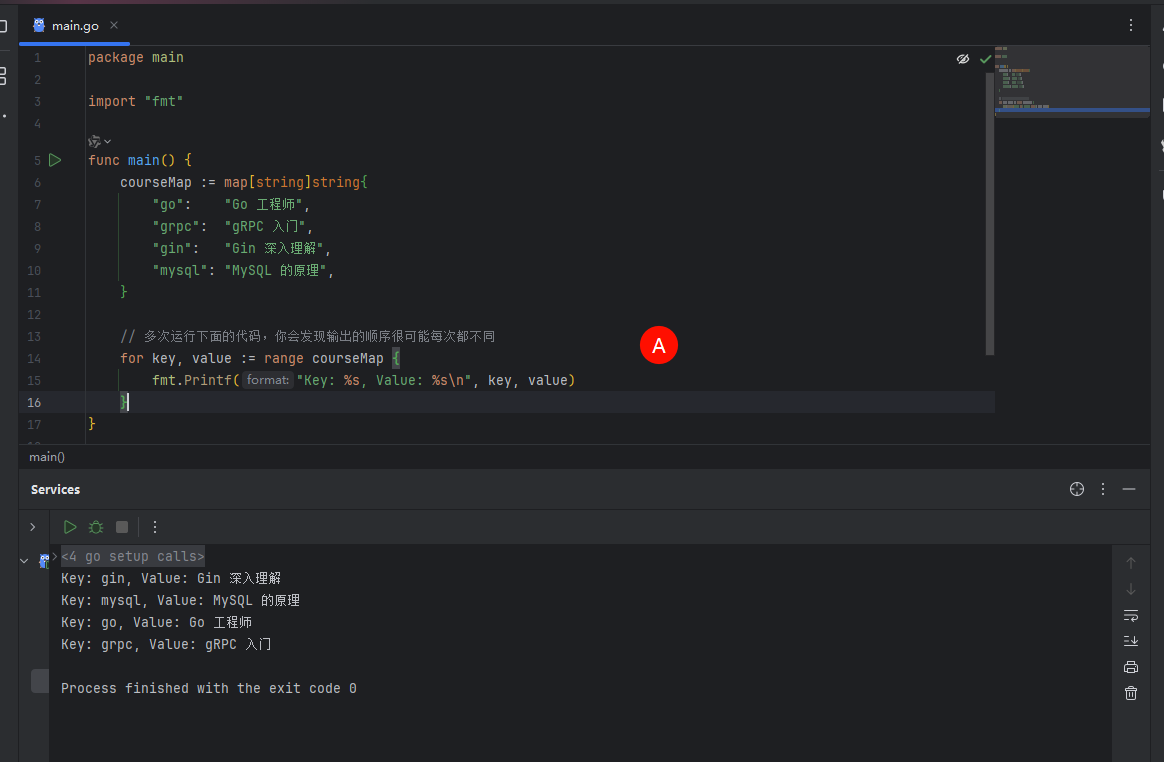The image size is (1164, 762).
Task: Stop the running process
Action: [122, 527]
